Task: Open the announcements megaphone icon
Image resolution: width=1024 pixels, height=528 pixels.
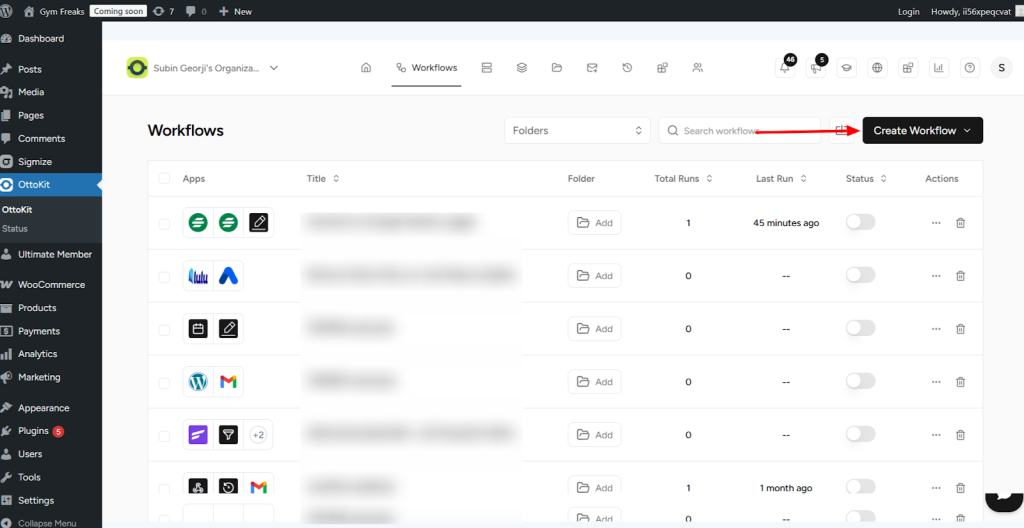Action: click(816, 68)
